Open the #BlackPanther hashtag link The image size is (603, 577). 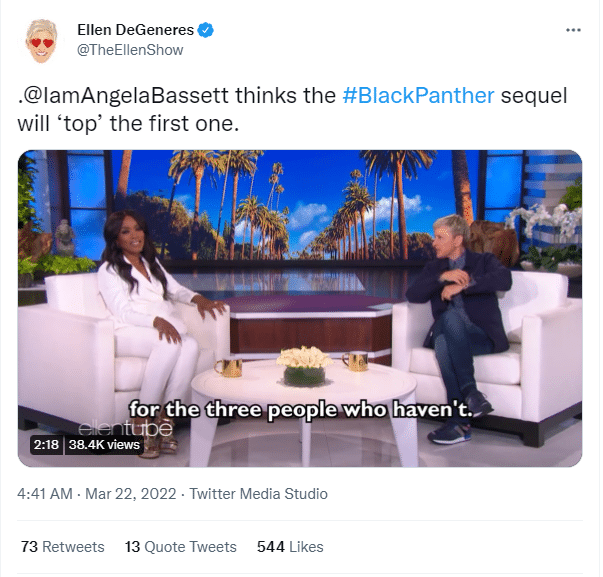[418, 95]
